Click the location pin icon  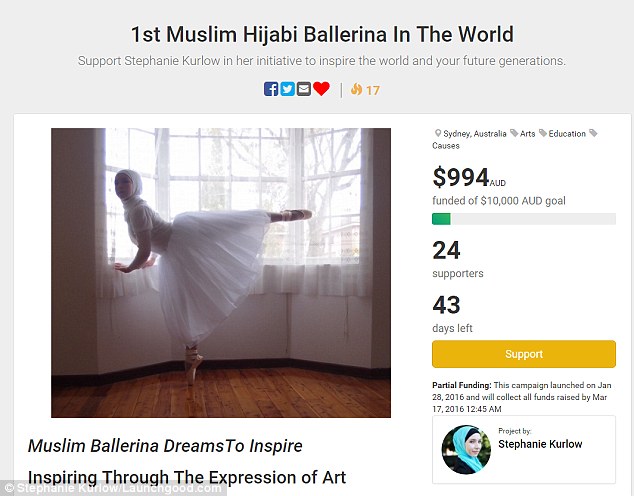click(437, 133)
